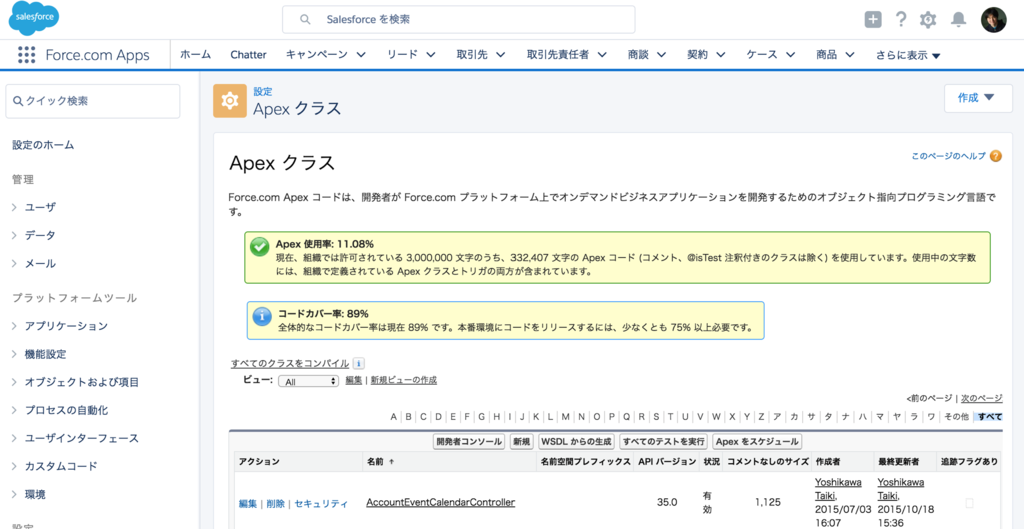The height and width of the screenshot is (529, 1024).
Task: Expand the 契約 tab dropdown
Action: pyautogui.click(x=720, y=55)
